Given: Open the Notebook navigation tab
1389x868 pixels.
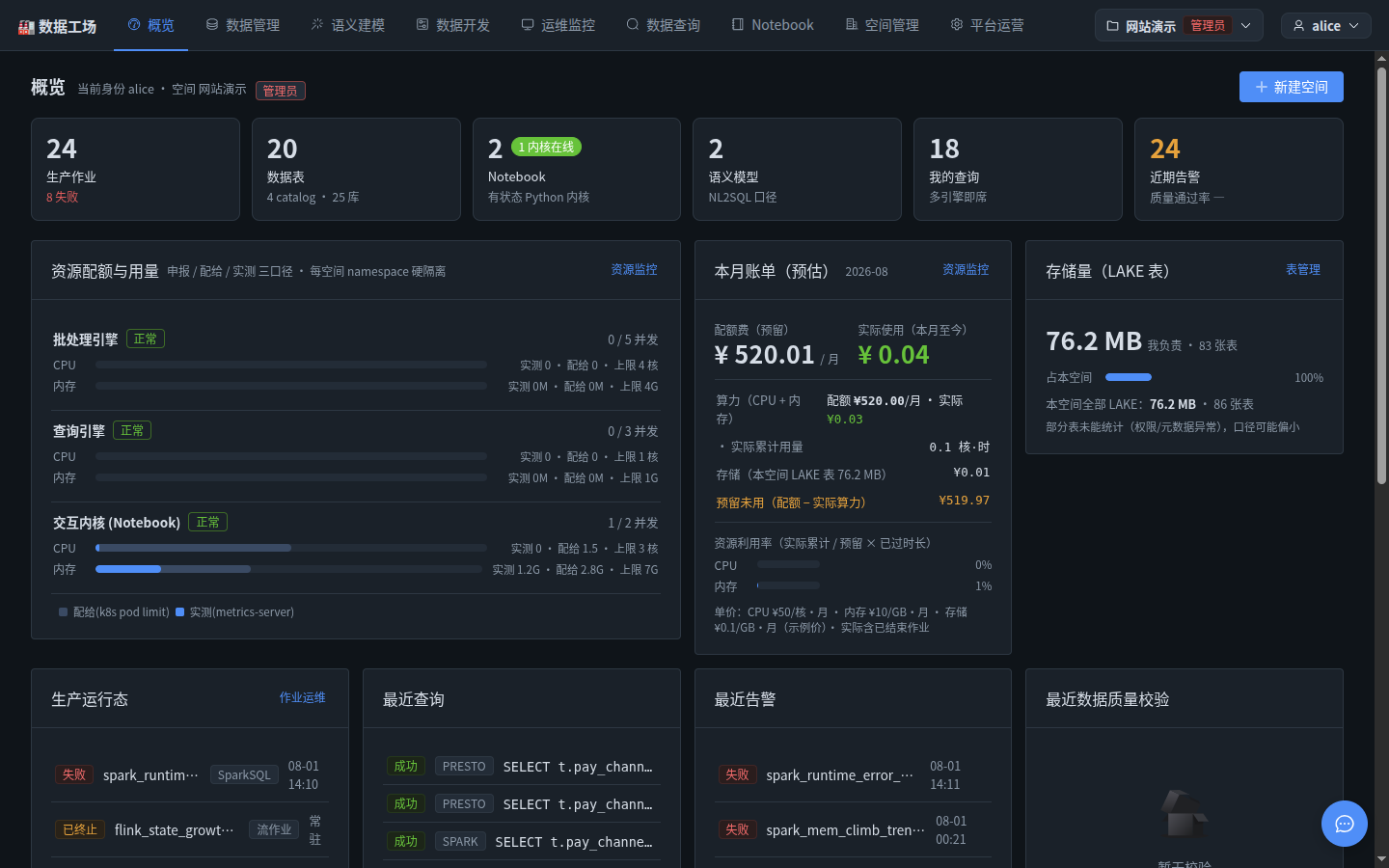Looking at the screenshot, I should click(773, 25).
